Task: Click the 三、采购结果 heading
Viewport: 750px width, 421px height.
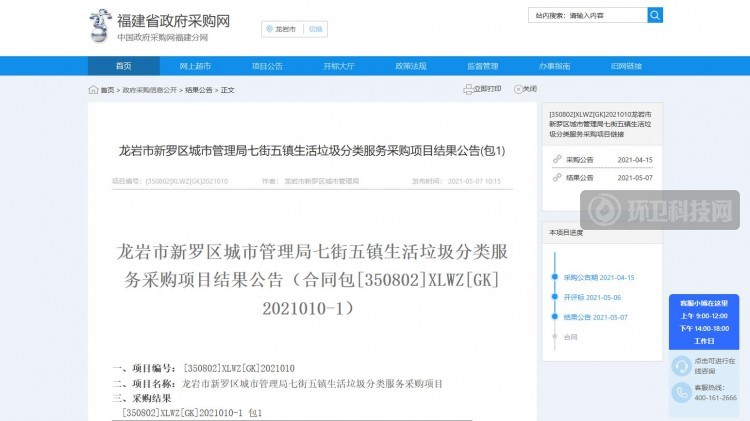Action: pos(142,399)
